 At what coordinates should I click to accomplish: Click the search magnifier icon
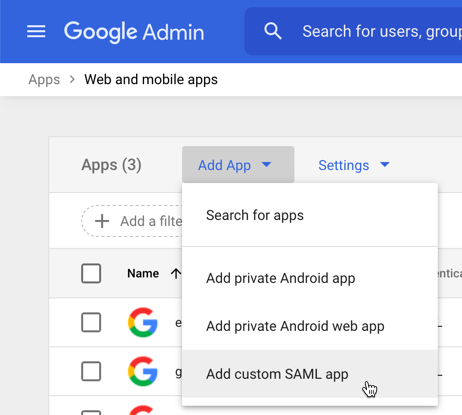pyautogui.click(x=273, y=31)
